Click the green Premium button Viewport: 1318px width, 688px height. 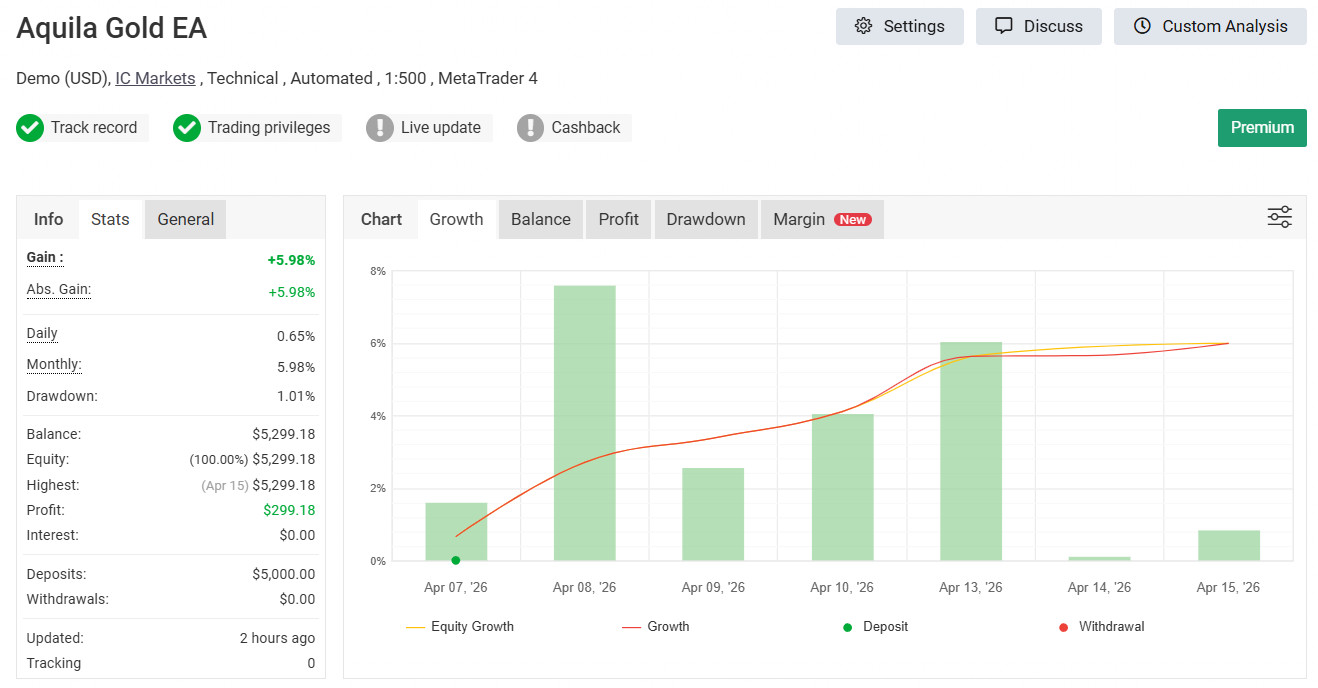(1262, 128)
